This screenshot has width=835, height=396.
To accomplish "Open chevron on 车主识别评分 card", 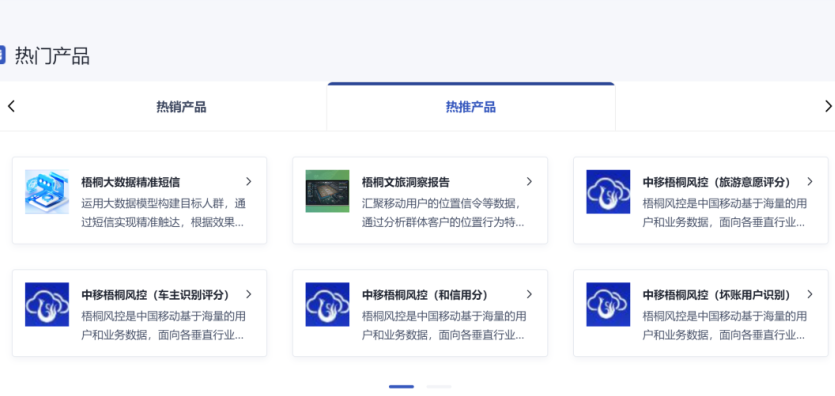I will tap(249, 294).
